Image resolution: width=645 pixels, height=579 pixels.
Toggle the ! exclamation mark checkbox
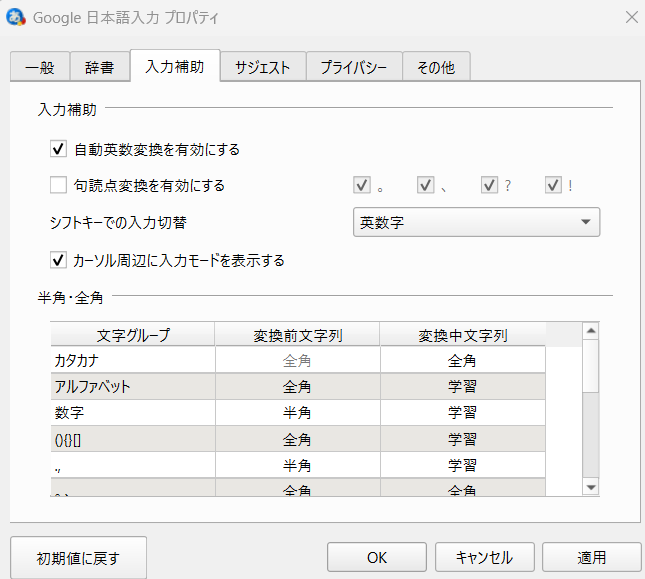coord(553,185)
